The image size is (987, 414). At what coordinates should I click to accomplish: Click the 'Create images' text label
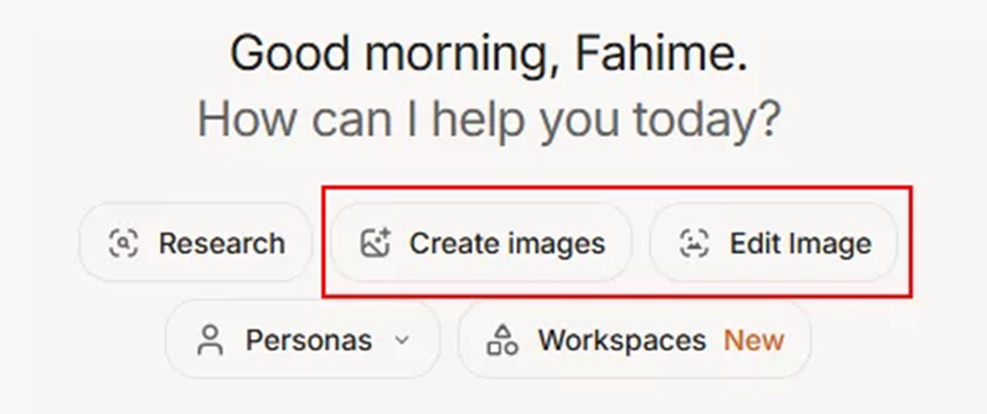507,244
